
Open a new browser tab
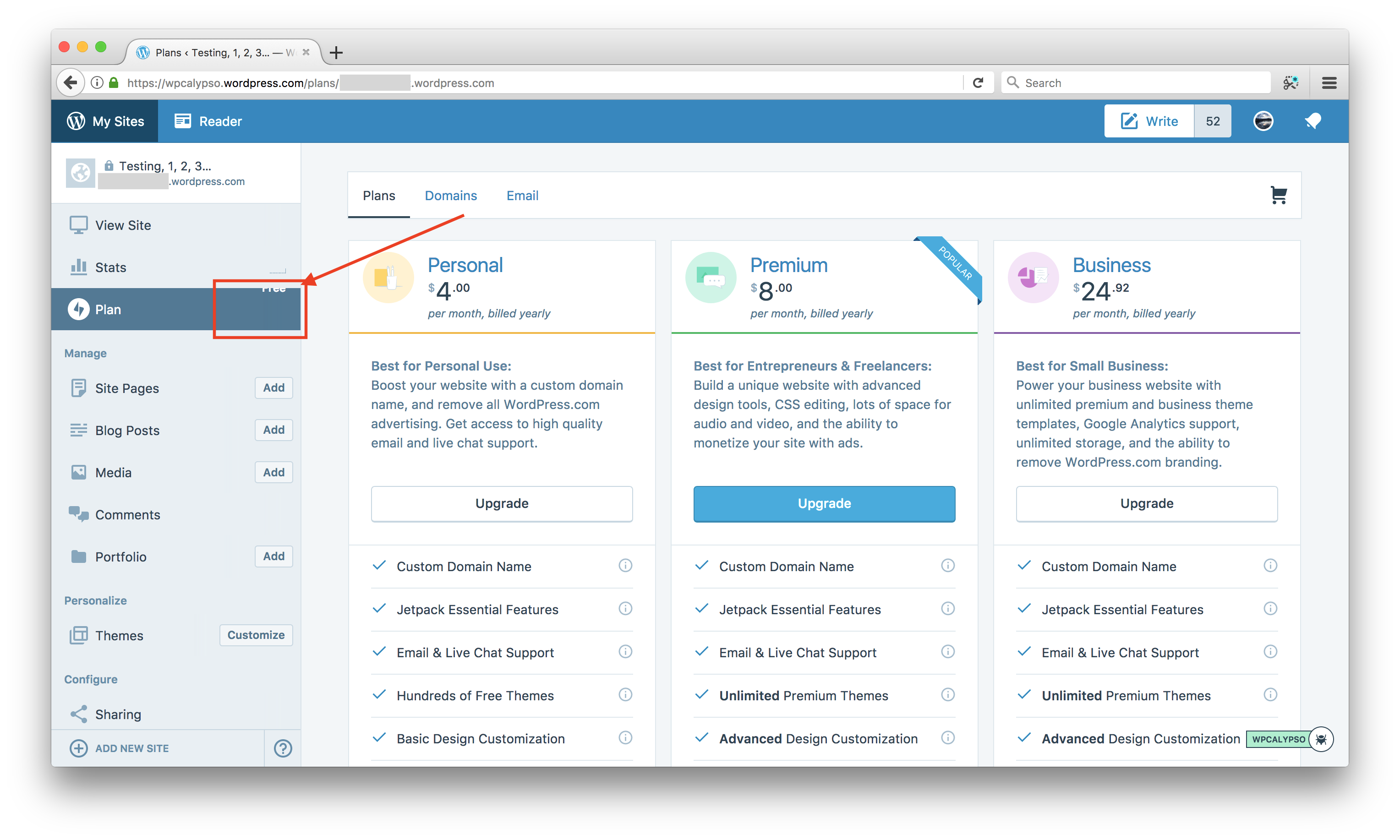[336, 53]
